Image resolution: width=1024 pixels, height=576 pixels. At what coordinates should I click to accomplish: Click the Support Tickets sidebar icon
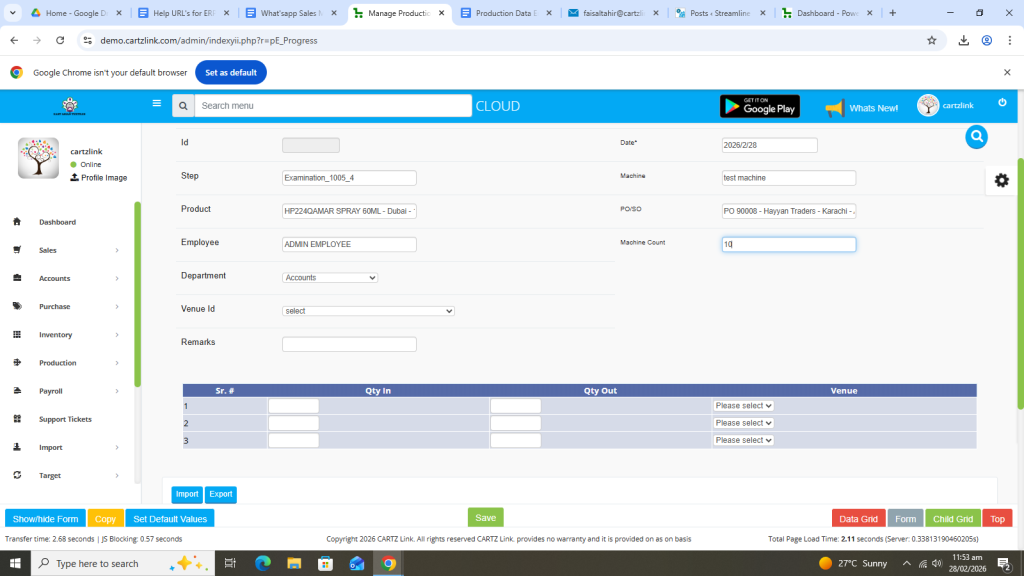[x=18, y=419]
